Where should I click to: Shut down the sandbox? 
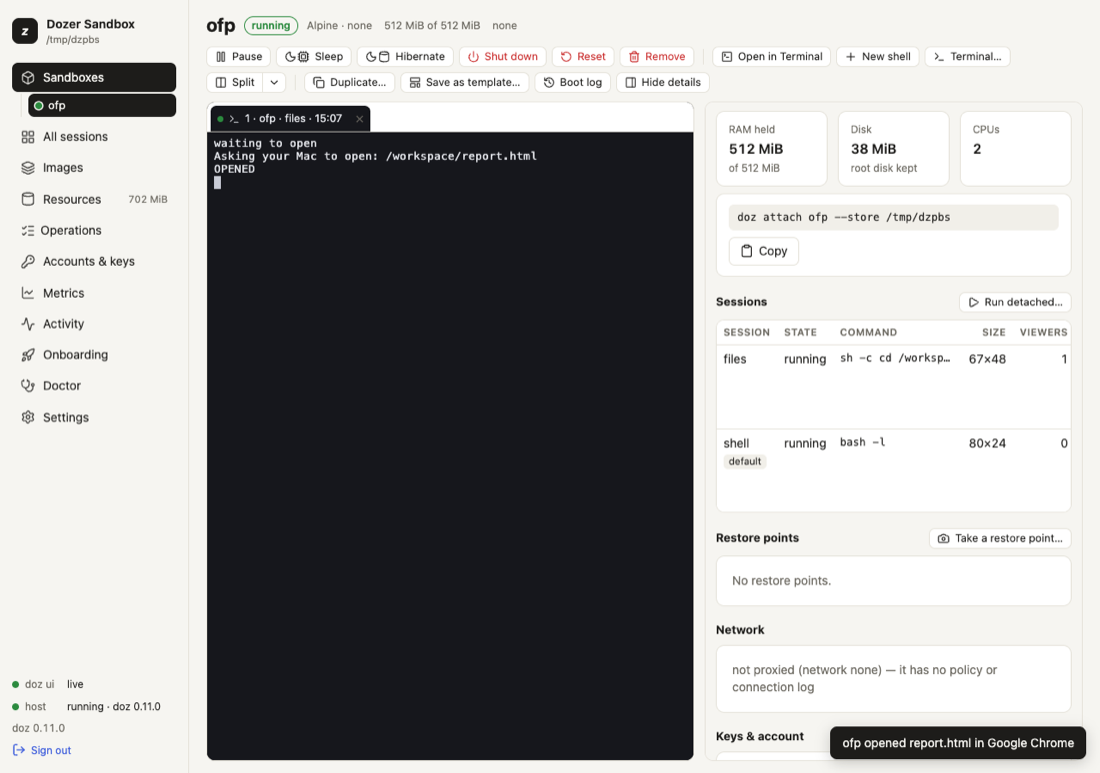(x=502, y=57)
